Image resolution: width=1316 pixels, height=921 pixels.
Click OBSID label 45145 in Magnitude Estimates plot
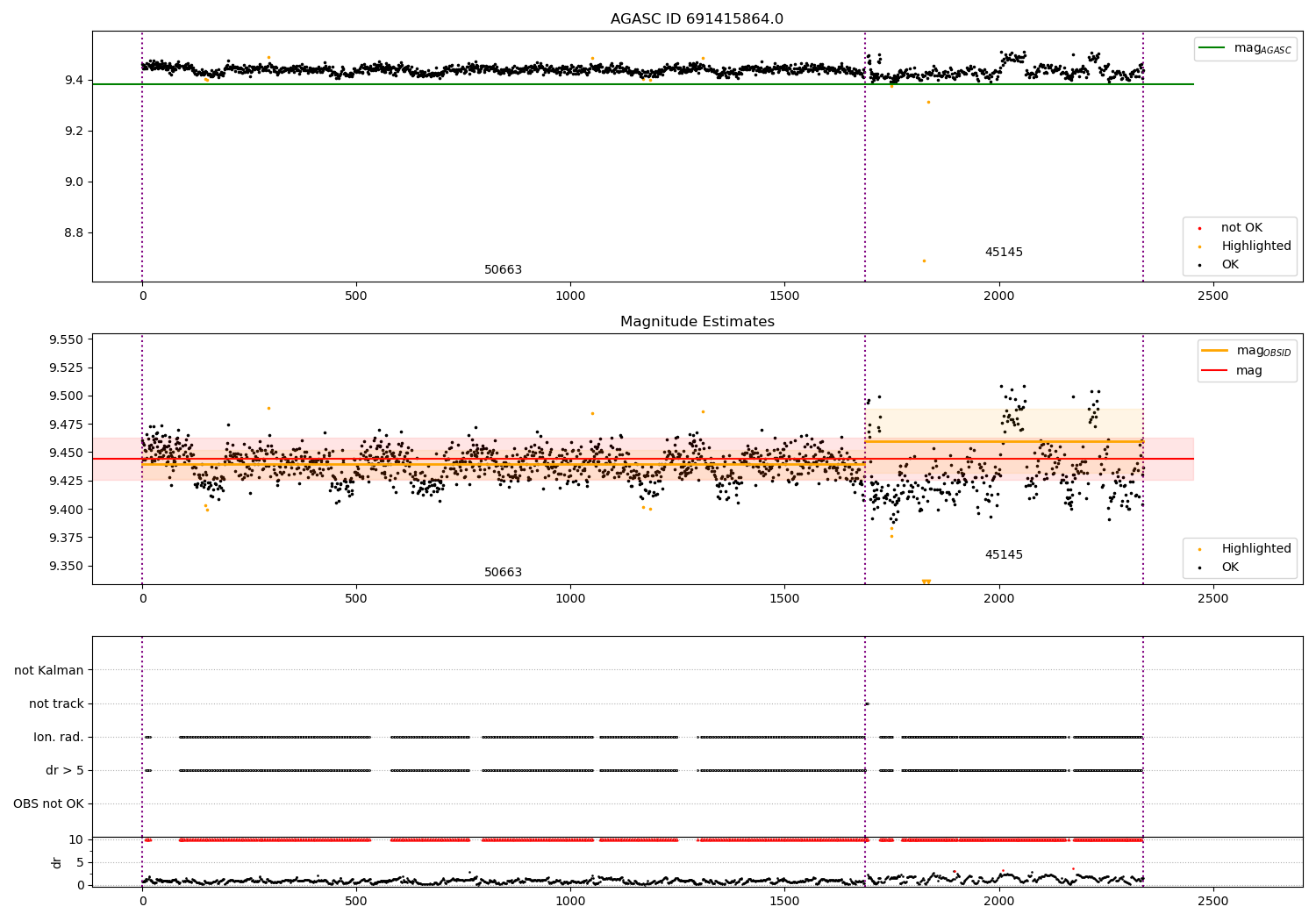(1004, 555)
